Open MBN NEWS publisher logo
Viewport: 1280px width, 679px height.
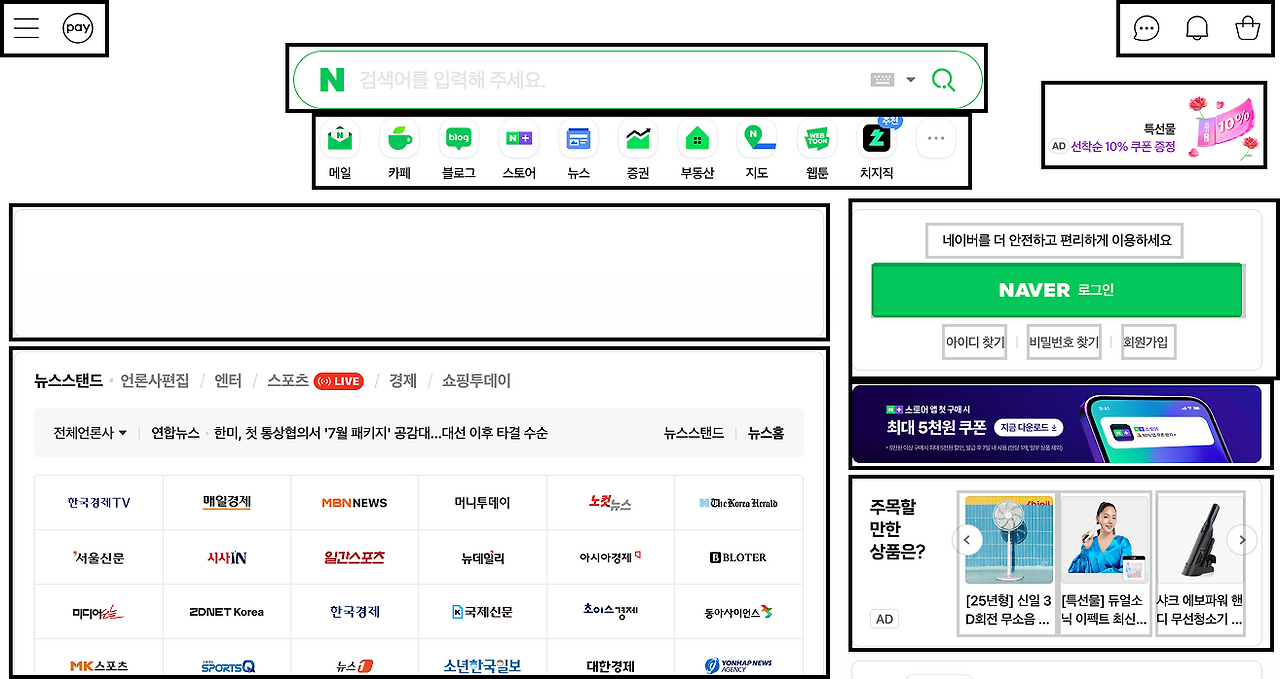coord(355,502)
